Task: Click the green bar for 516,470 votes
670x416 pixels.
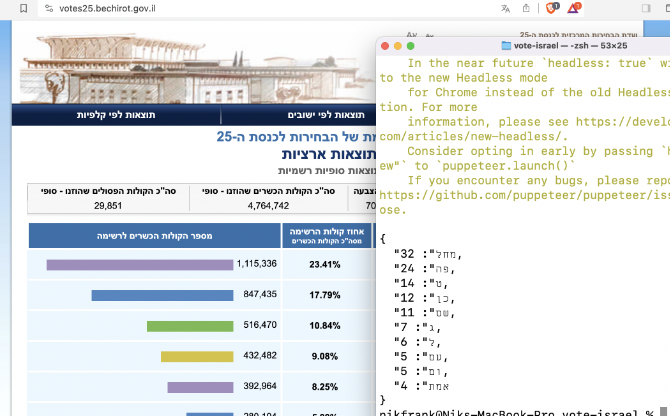Action: tap(190, 326)
